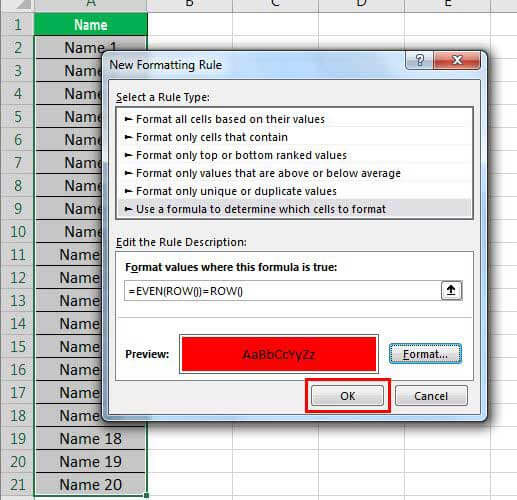
Task: Click the New Formatting Rule title bar
Action: click(x=255, y=65)
